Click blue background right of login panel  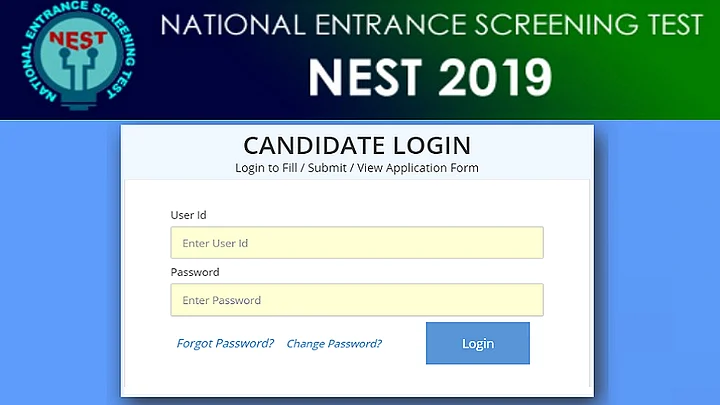(x=660, y=260)
